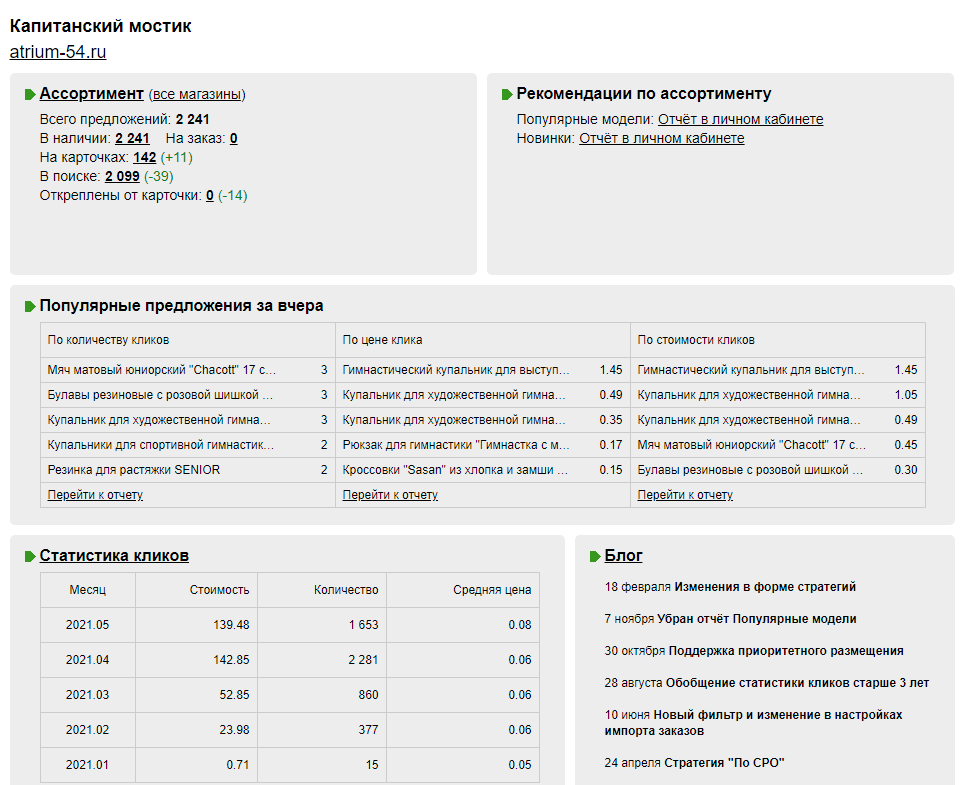
Task: Open the Блог heading link
Action: point(623,556)
